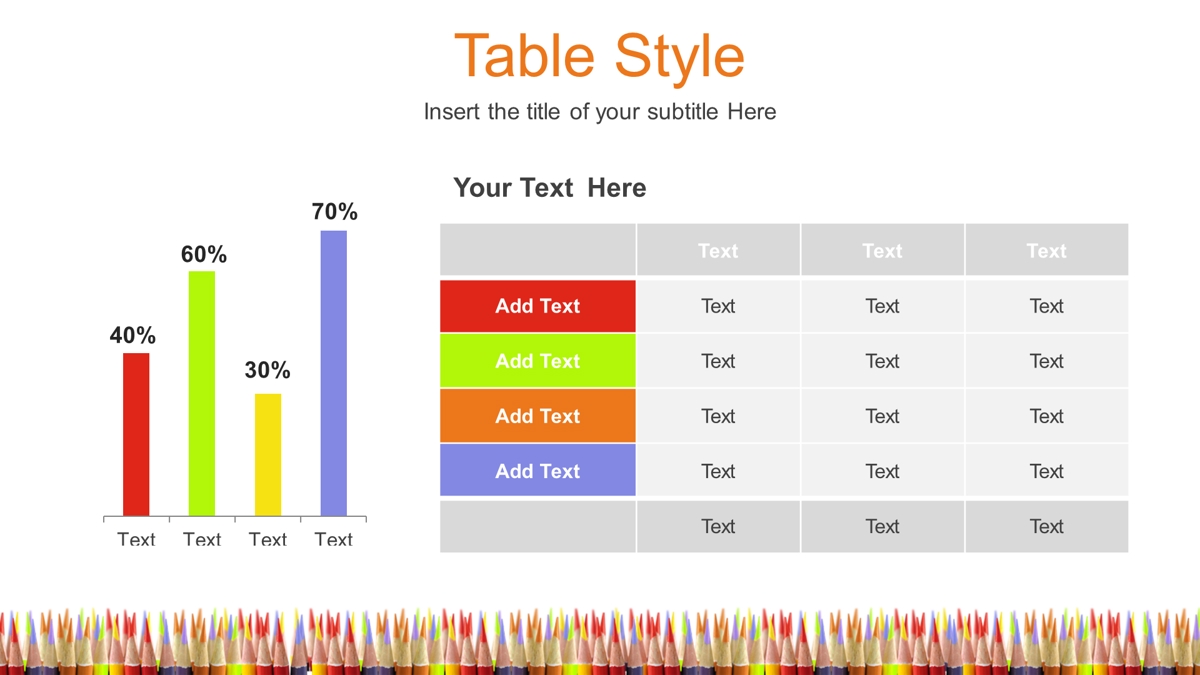Click the 'Your Text Here' heading
Viewport: 1200px width, 675px height.
pos(549,188)
